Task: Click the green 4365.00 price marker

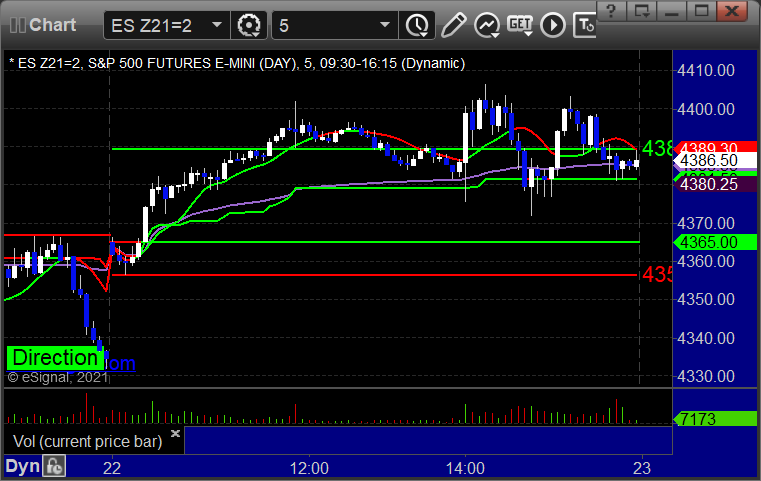Action: tap(715, 242)
